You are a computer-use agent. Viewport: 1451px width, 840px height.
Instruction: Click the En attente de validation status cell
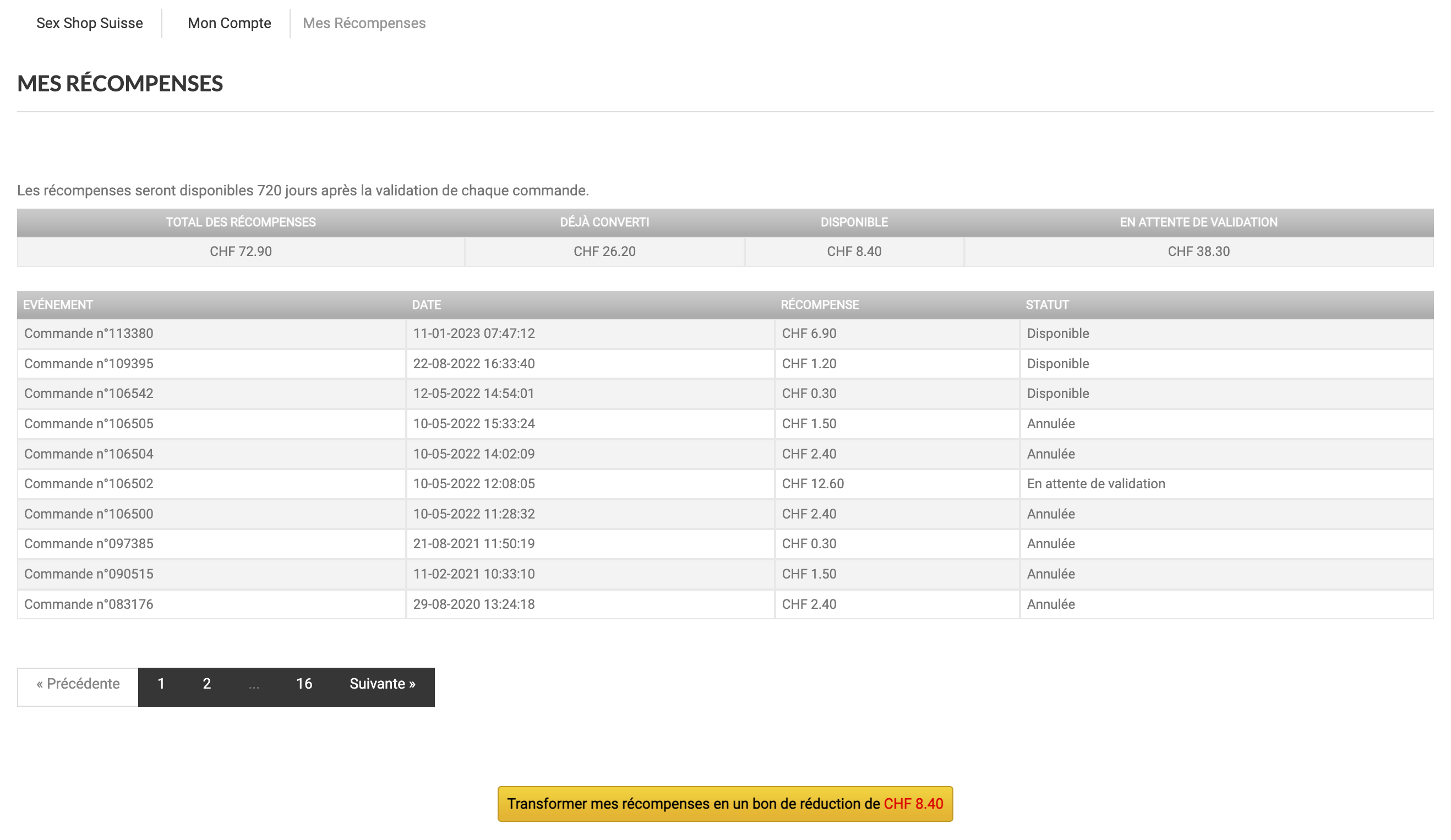point(1096,484)
